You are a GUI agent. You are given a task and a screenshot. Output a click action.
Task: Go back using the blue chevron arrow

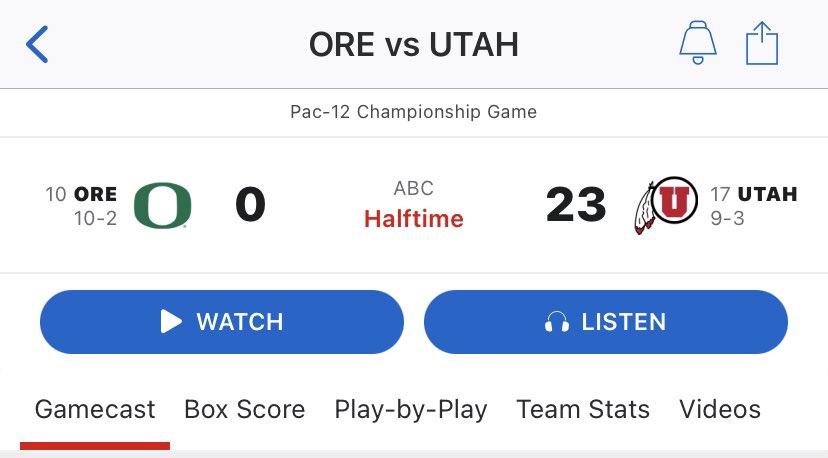click(37, 44)
